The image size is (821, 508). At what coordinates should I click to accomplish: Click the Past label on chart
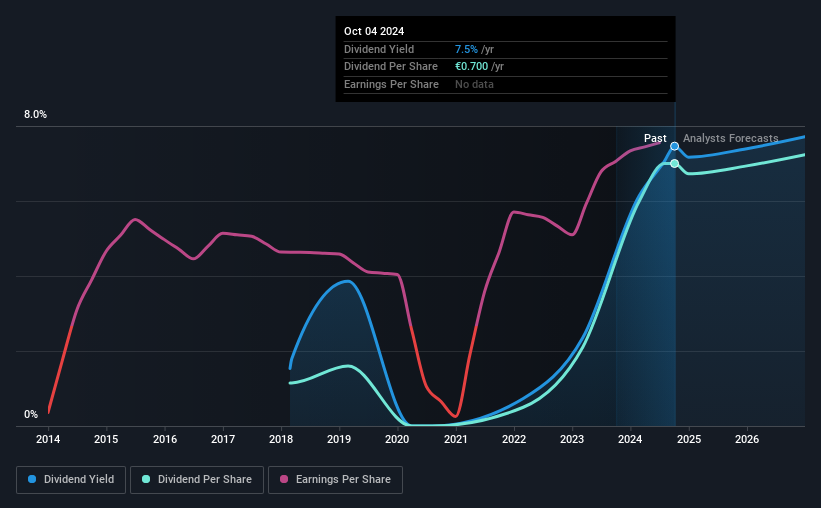point(655,138)
